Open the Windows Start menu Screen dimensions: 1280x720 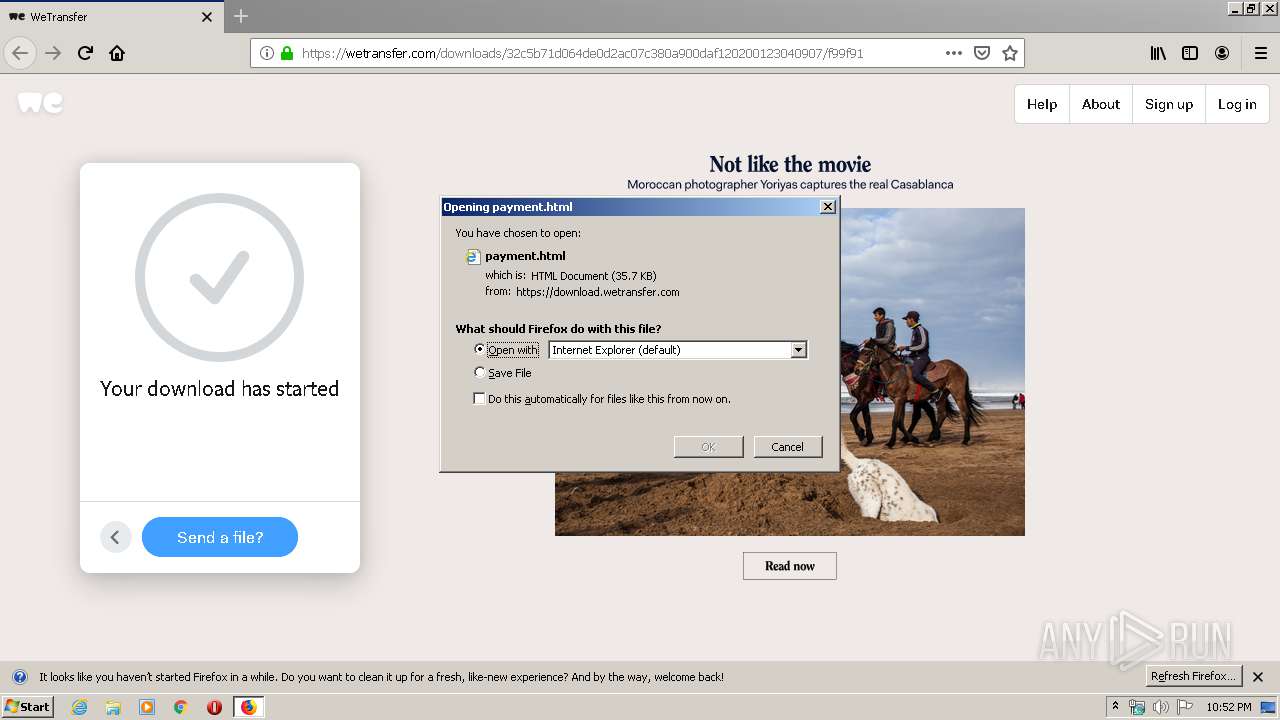click(x=27, y=706)
